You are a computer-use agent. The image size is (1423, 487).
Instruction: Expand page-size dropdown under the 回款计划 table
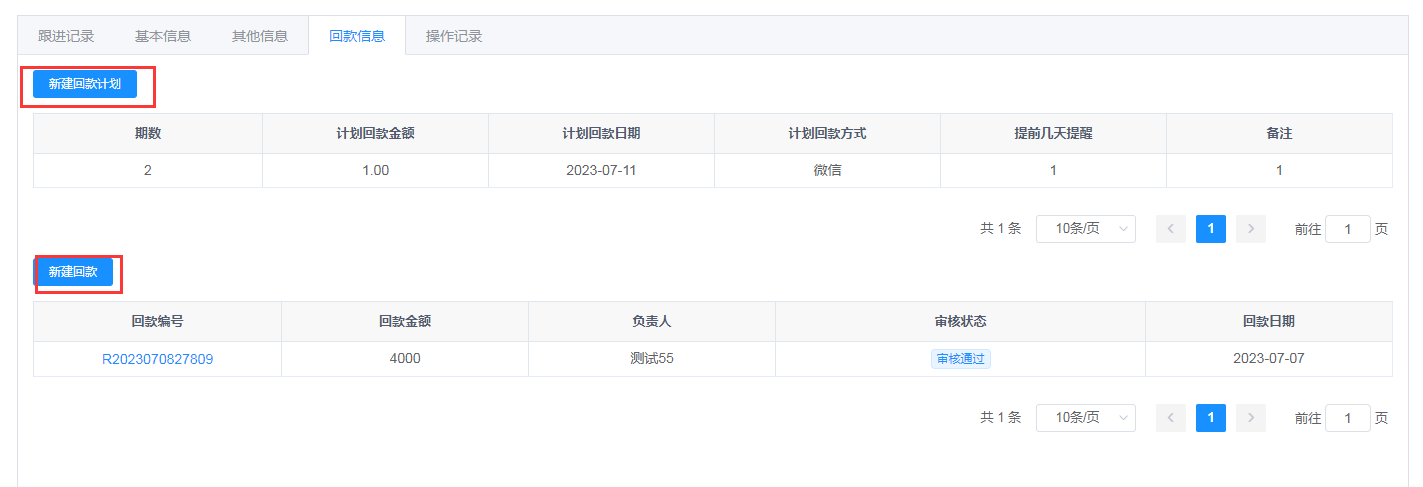click(x=1085, y=229)
